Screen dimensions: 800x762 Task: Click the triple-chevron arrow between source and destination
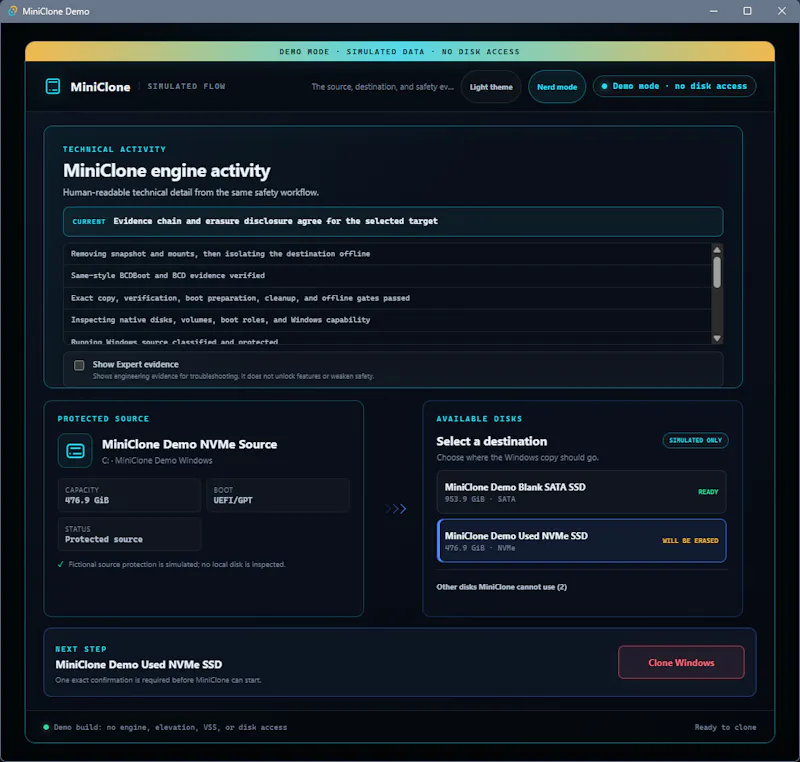395,509
